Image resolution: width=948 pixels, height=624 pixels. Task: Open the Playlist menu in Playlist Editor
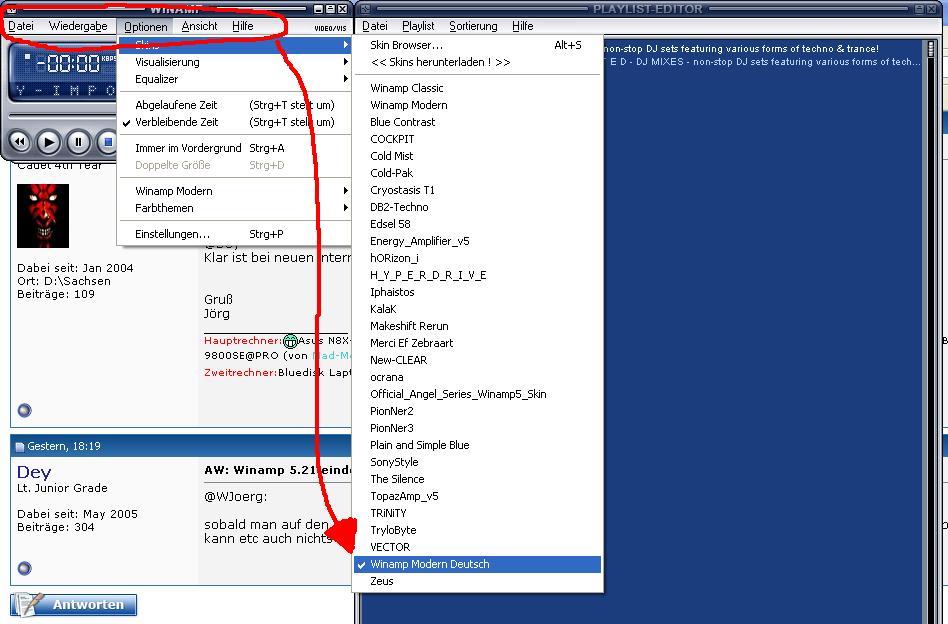click(x=418, y=26)
